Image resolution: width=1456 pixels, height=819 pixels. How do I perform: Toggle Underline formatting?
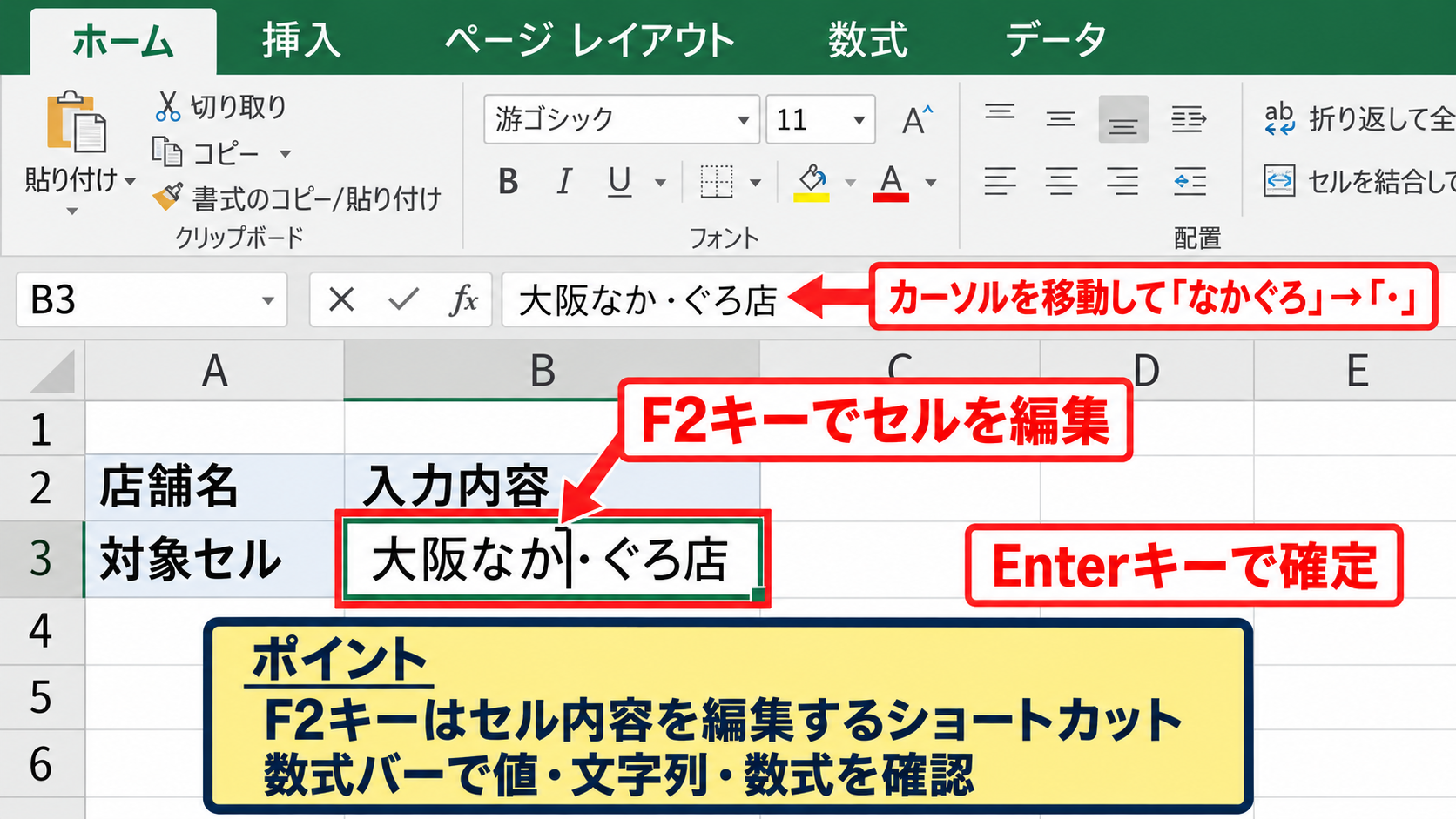619,182
